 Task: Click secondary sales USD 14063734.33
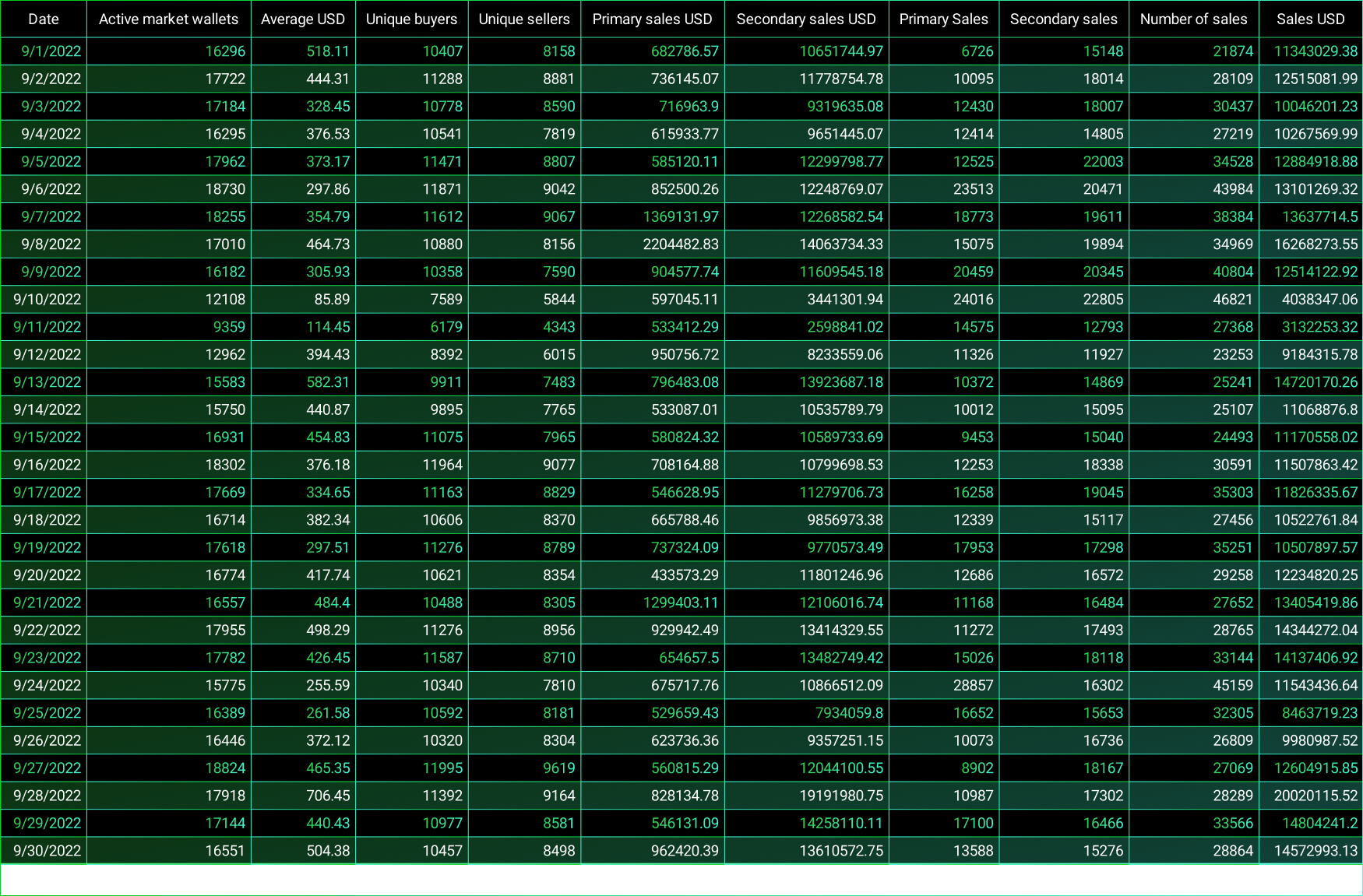pyautogui.click(x=806, y=244)
